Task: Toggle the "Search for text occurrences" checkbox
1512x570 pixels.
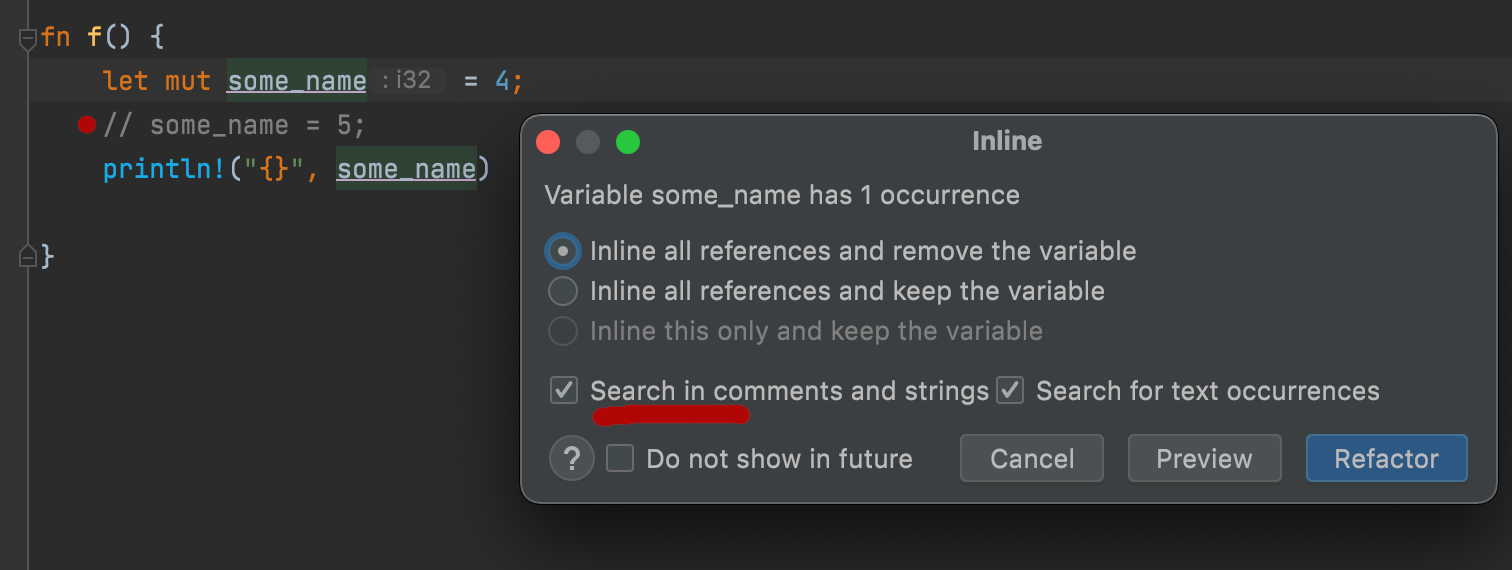Action: click(1010, 390)
